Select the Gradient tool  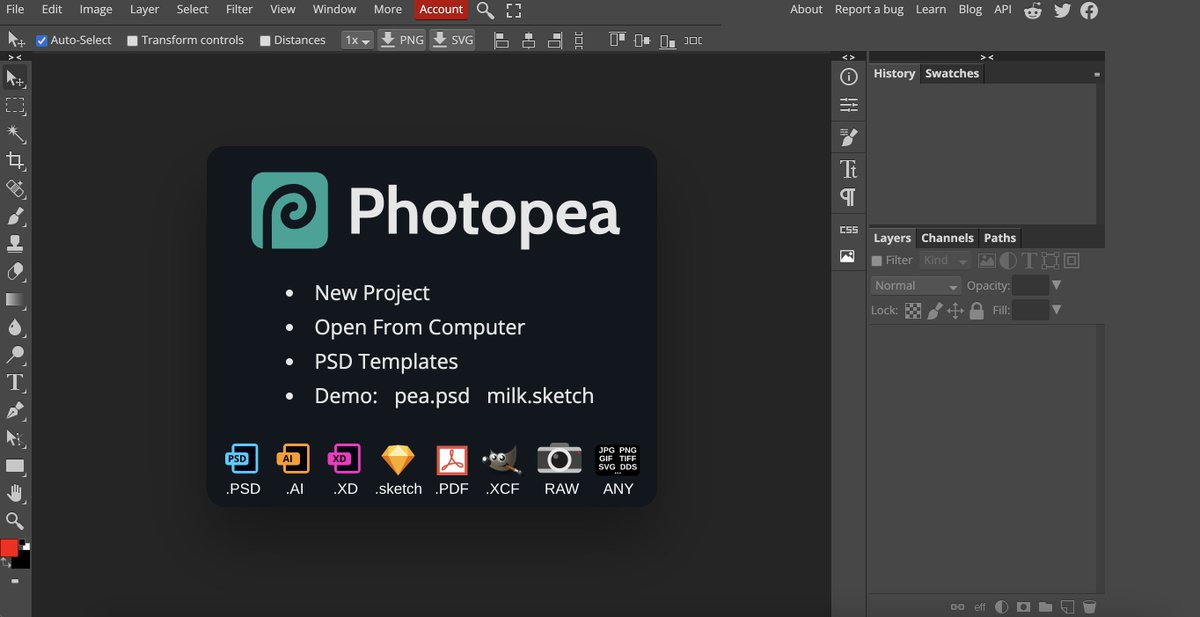[x=15, y=299]
